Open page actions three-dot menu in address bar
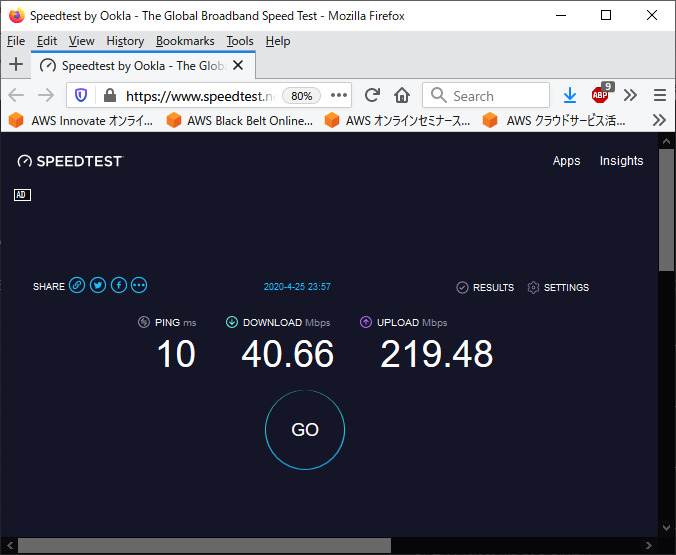This screenshot has height=555, width=676. (x=339, y=96)
